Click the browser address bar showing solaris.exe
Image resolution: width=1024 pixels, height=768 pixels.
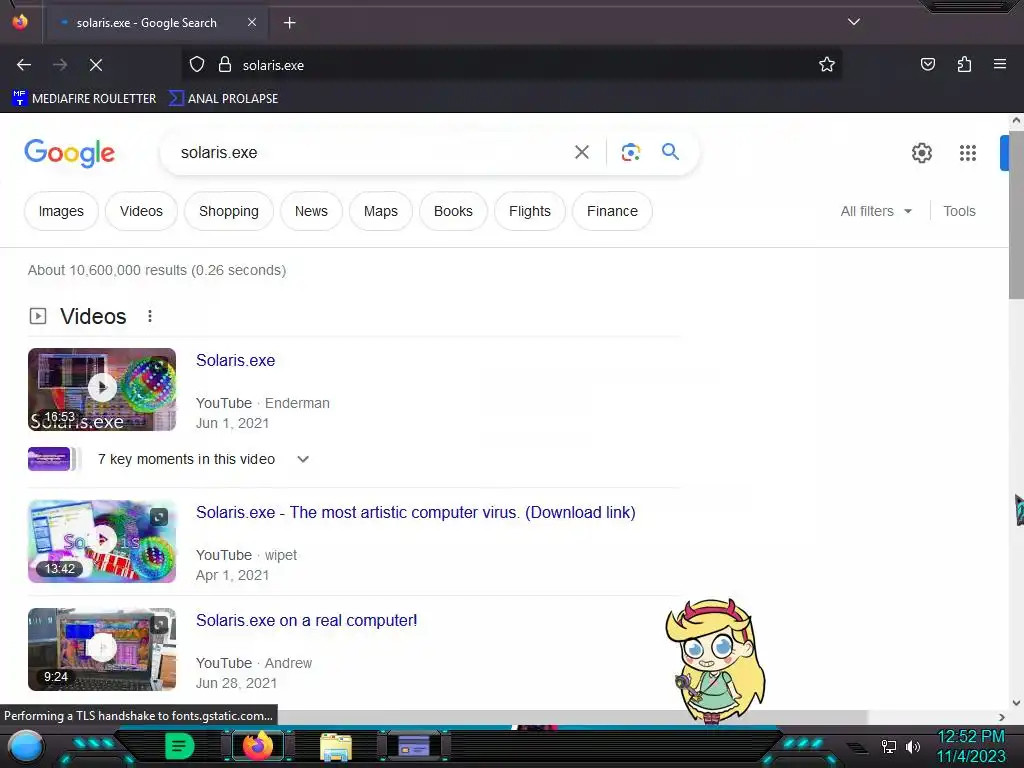point(511,65)
